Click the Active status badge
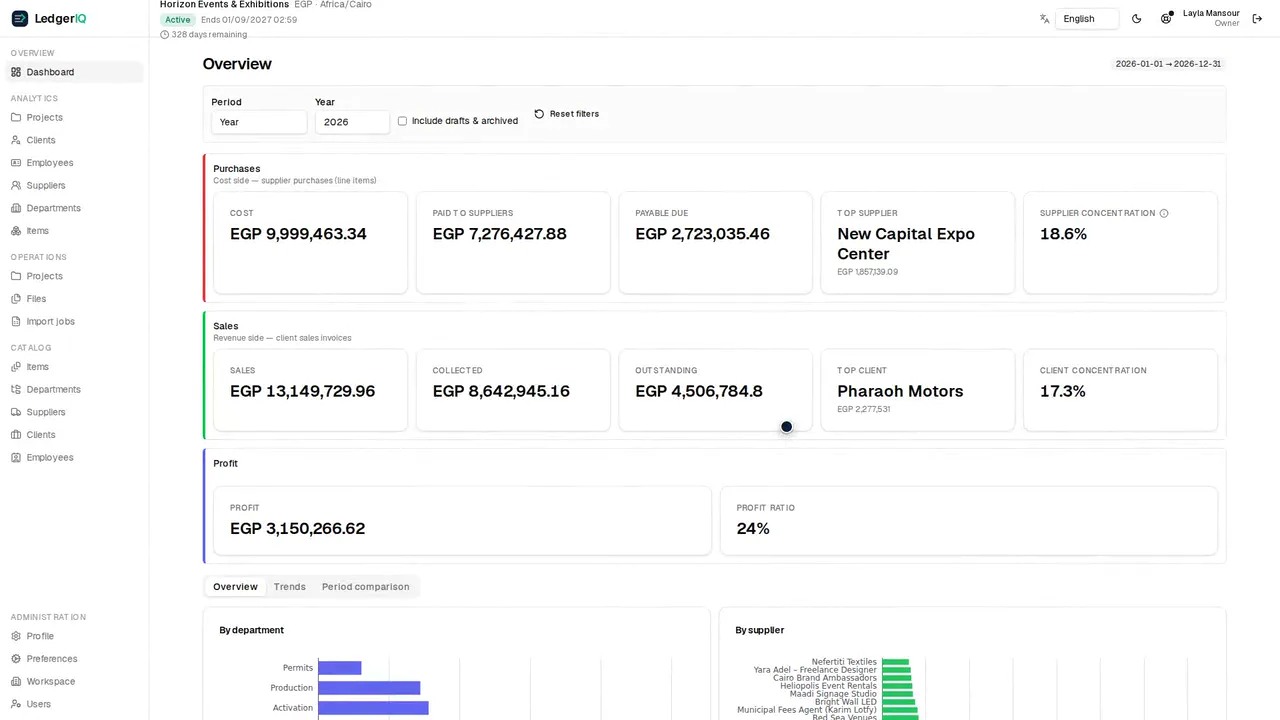 click(x=178, y=20)
